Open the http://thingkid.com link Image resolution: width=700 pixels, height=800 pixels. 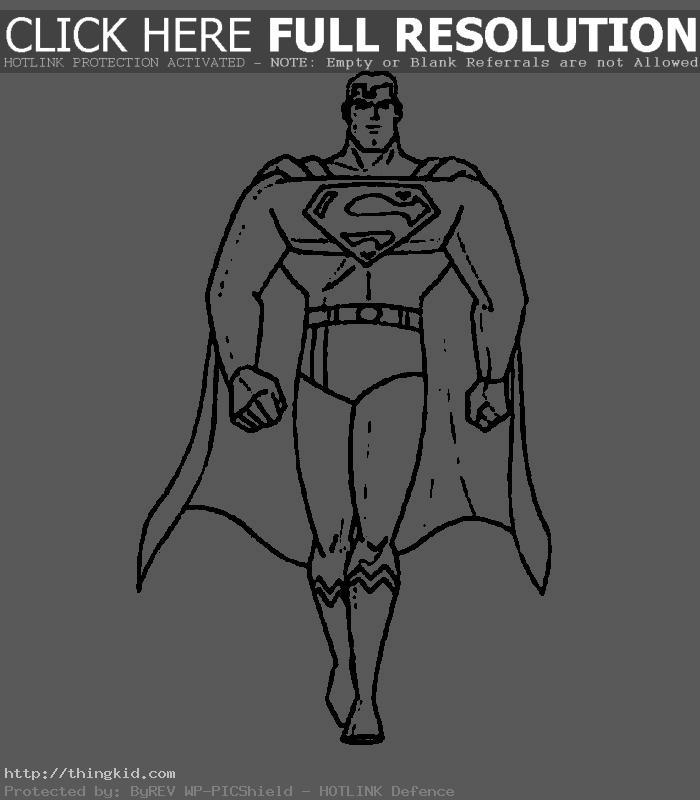point(90,773)
